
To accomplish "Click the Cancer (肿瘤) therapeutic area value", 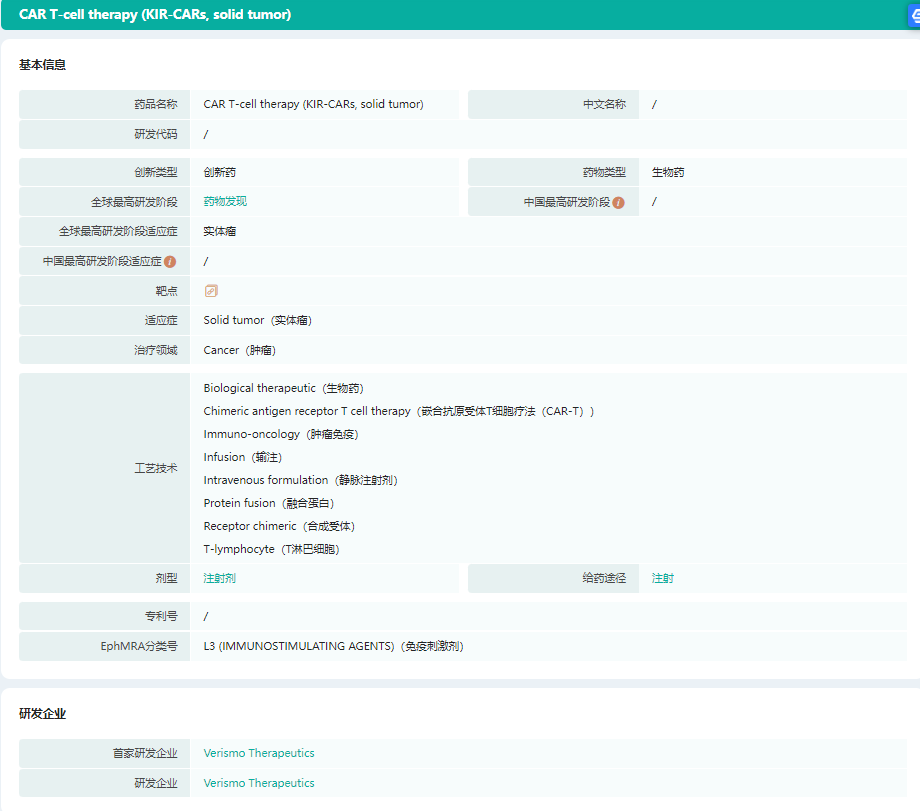I will click(x=240, y=351).
